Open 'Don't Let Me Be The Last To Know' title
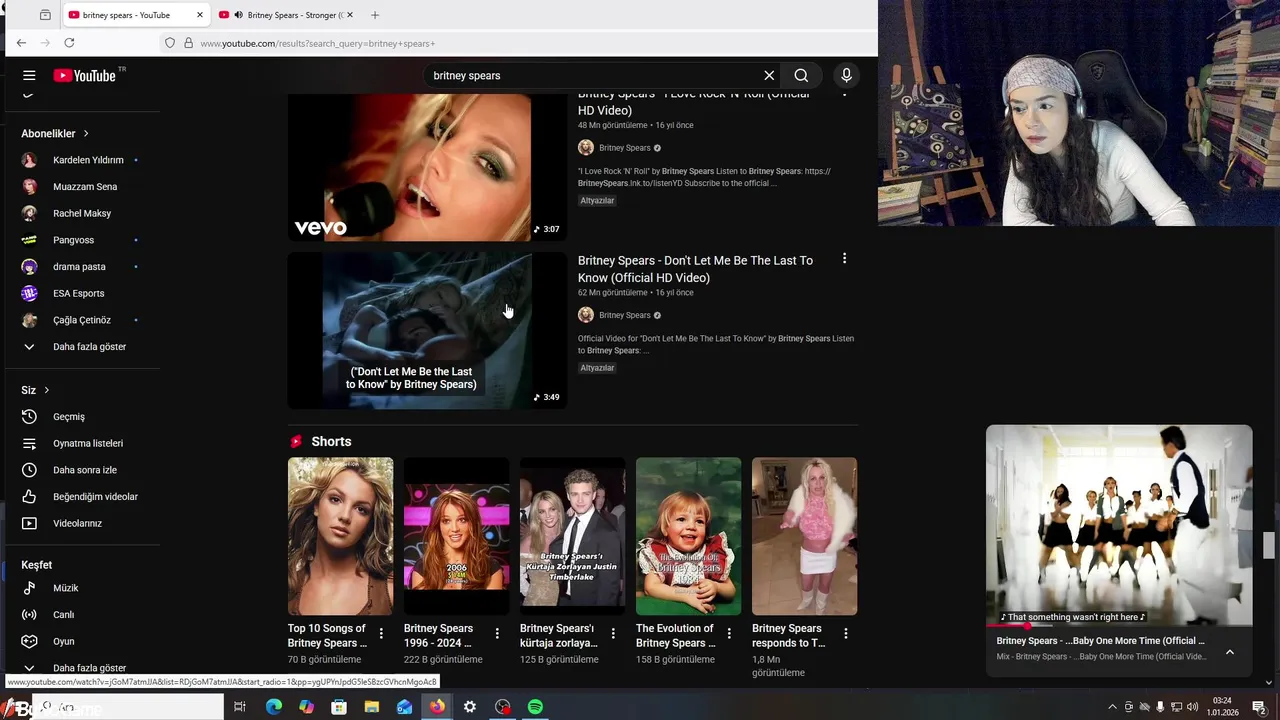The width and height of the screenshot is (1280, 720). coord(695,269)
